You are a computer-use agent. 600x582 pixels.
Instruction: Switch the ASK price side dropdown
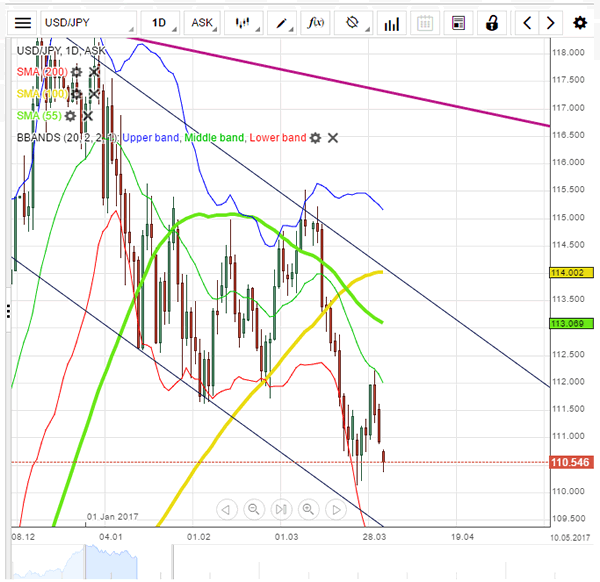[202, 23]
